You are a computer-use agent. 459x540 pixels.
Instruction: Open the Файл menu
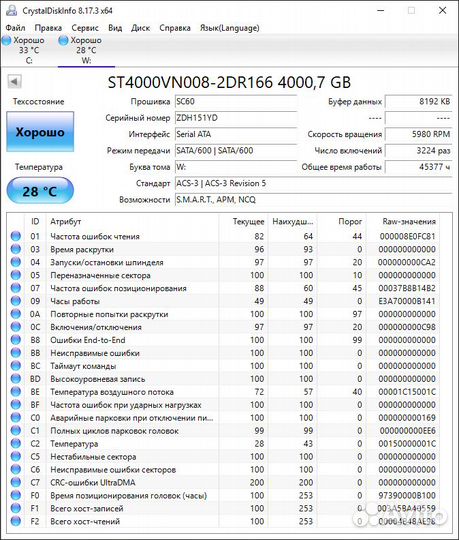(x=15, y=28)
